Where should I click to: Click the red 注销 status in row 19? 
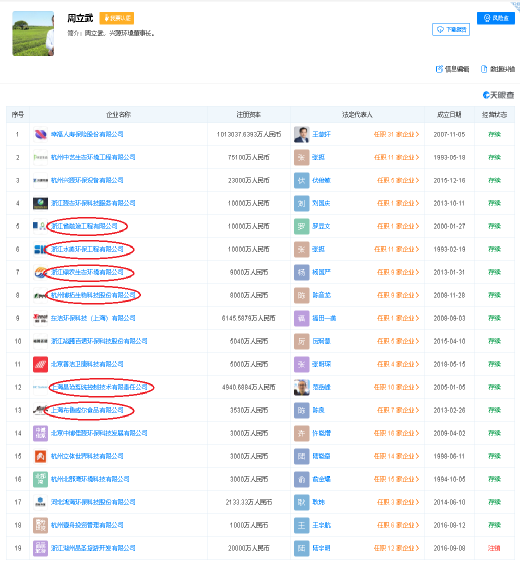tap(494, 548)
